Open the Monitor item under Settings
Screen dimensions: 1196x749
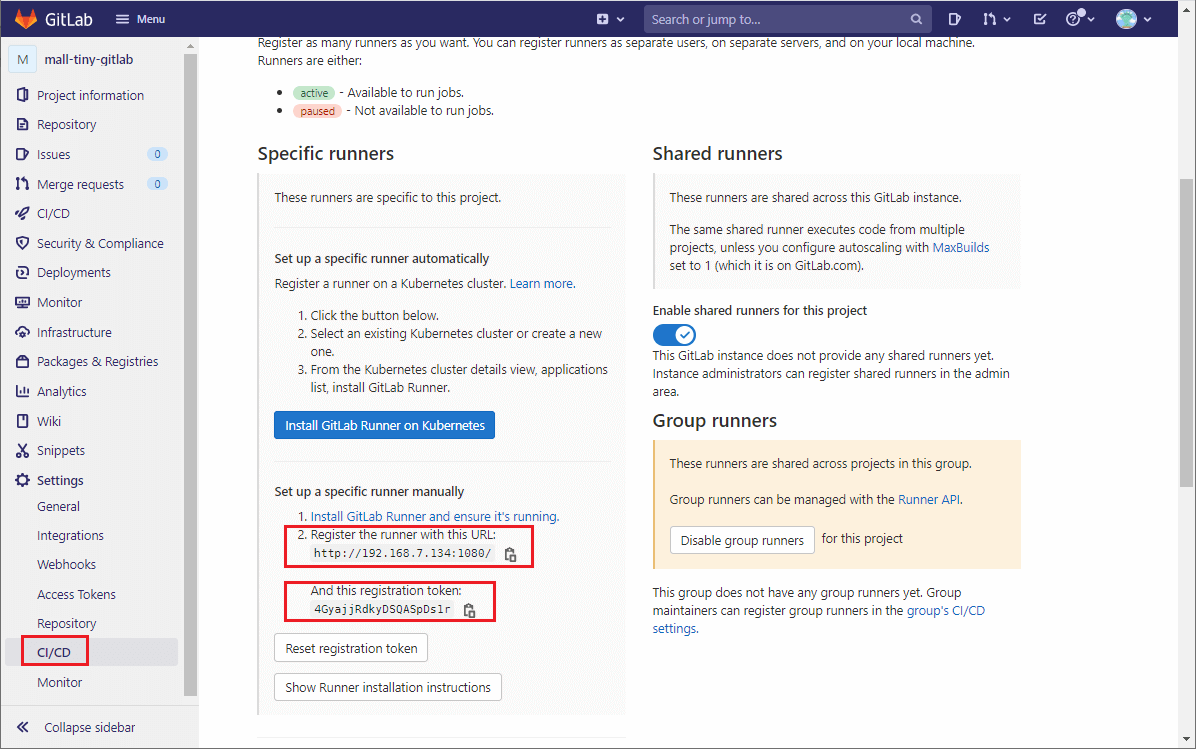[59, 682]
